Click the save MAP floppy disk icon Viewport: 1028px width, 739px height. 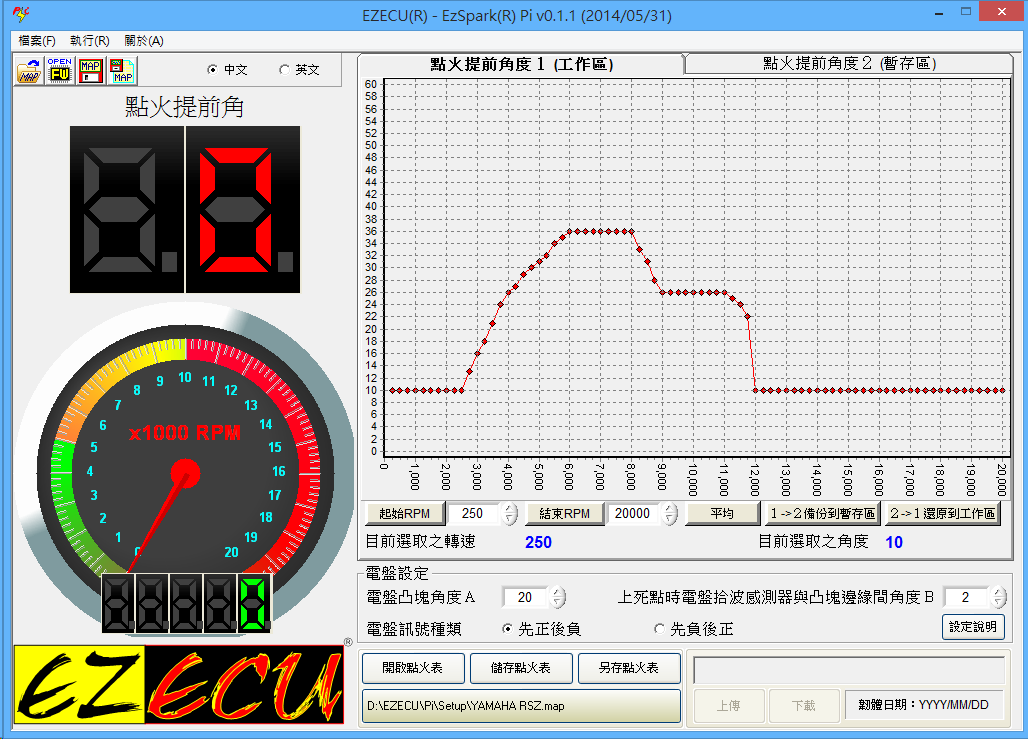click(91, 71)
